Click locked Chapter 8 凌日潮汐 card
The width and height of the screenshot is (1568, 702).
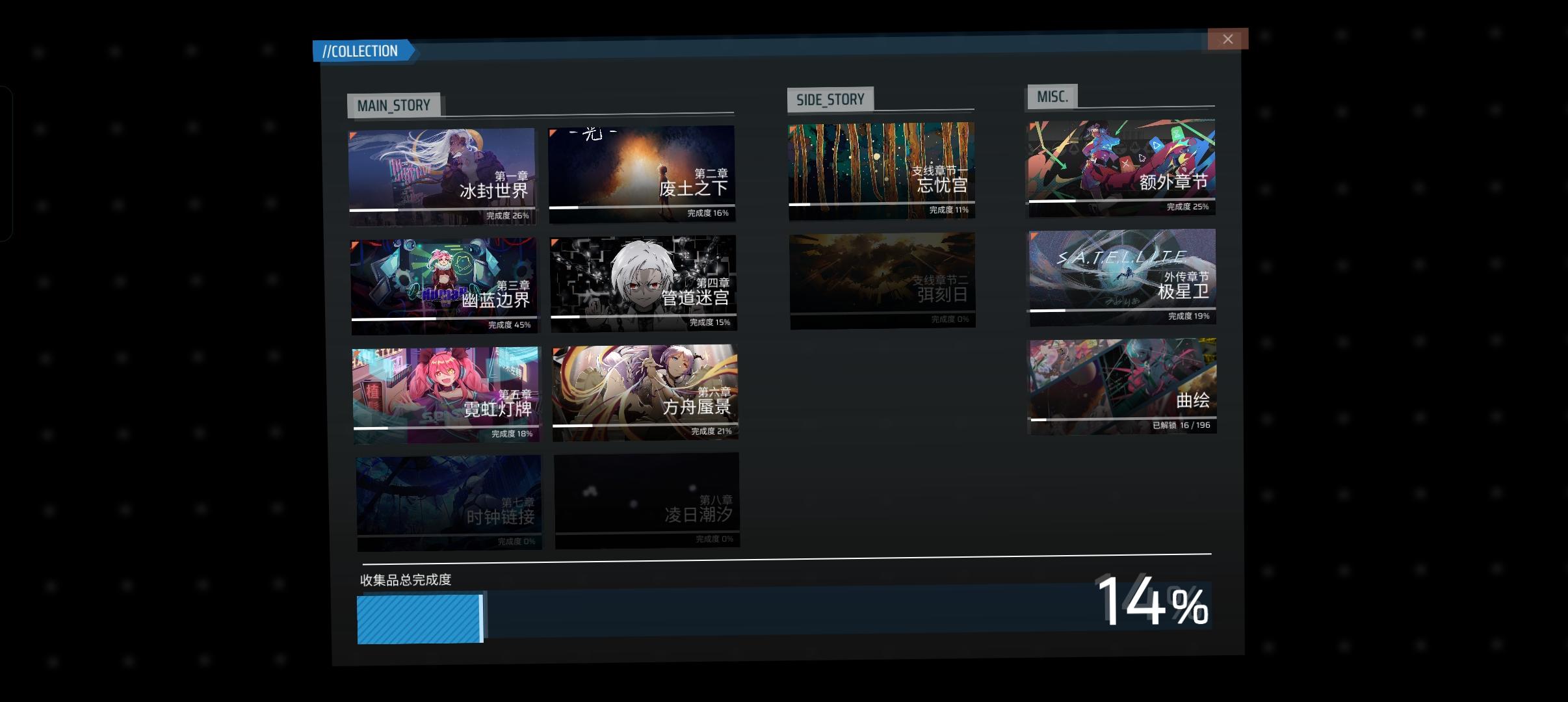point(647,500)
